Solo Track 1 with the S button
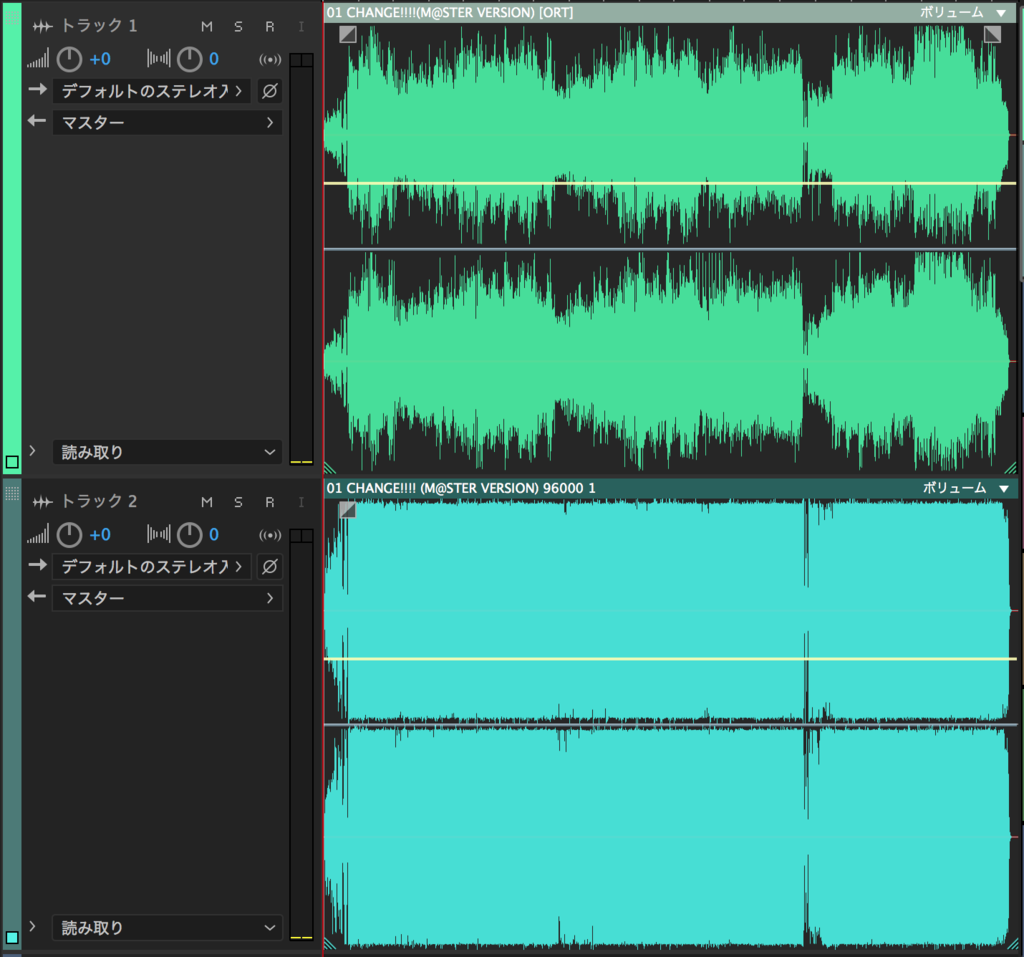Image resolution: width=1024 pixels, height=957 pixels. [238, 27]
